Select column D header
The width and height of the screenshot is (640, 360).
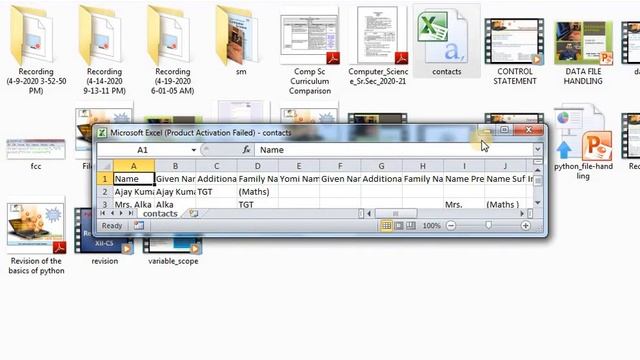click(x=258, y=166)
